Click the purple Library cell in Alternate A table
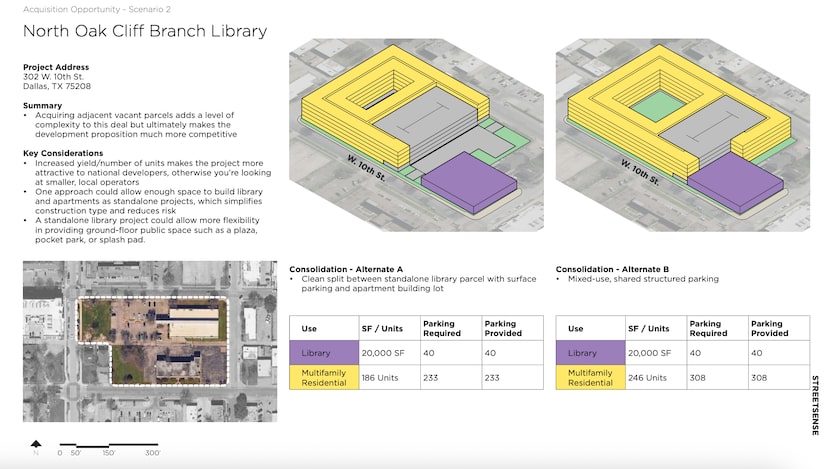 [x=322, y=352]
